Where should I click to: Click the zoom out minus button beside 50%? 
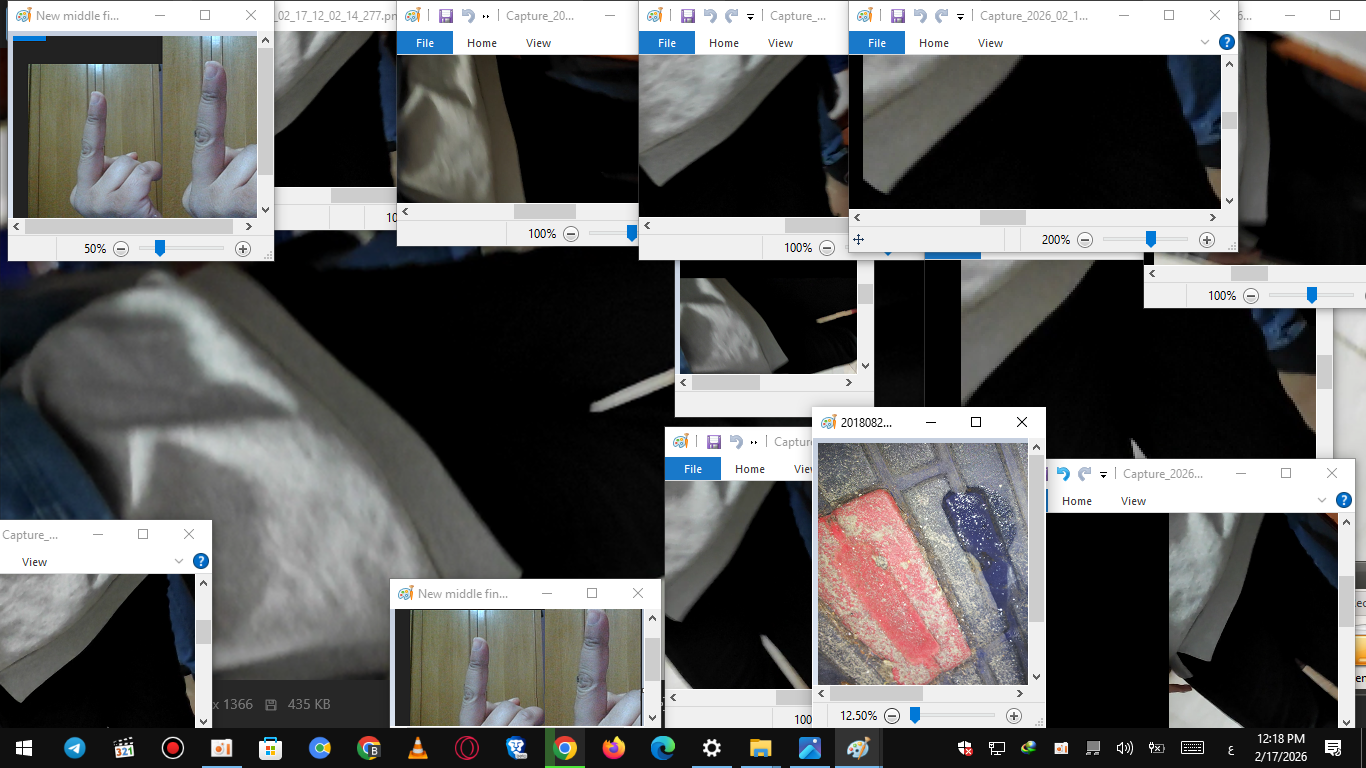click(121, 248)
